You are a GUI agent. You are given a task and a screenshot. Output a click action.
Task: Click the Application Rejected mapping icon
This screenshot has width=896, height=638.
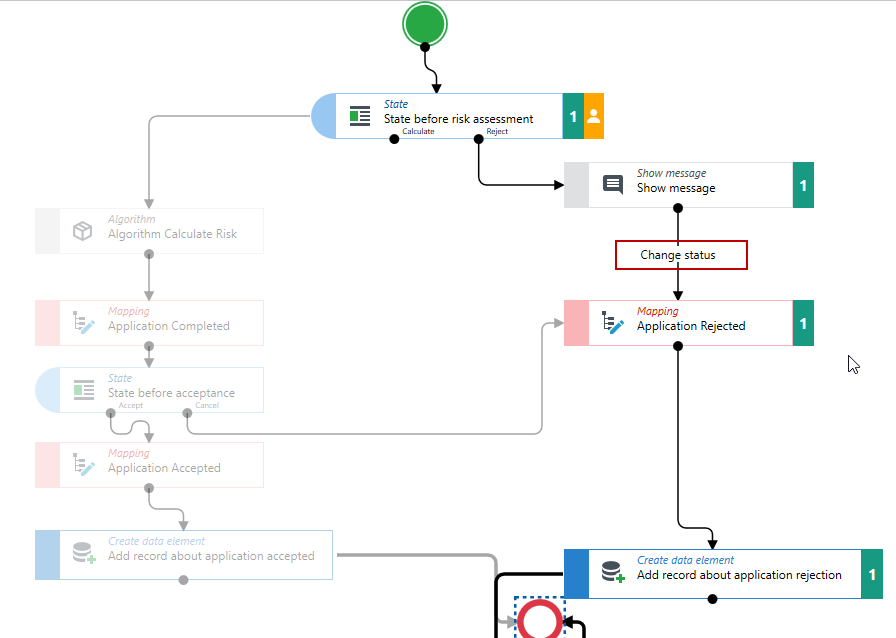point(613,322)
